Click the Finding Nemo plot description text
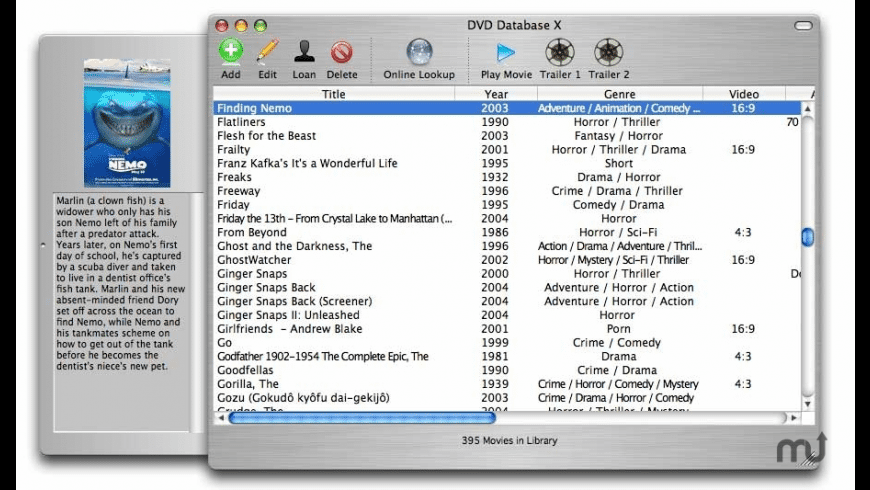Viewport: 870px width, 490px height. pyautogui.click(x=120, y=283)
